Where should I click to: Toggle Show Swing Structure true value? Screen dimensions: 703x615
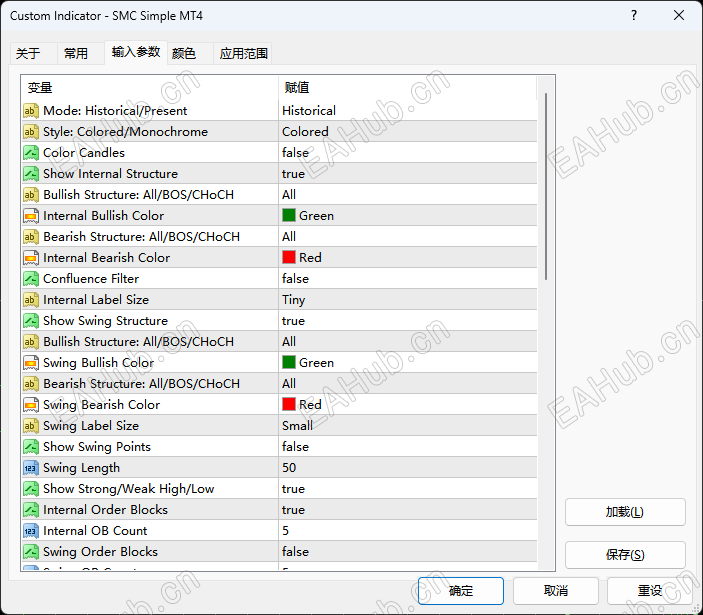point(408,321)
